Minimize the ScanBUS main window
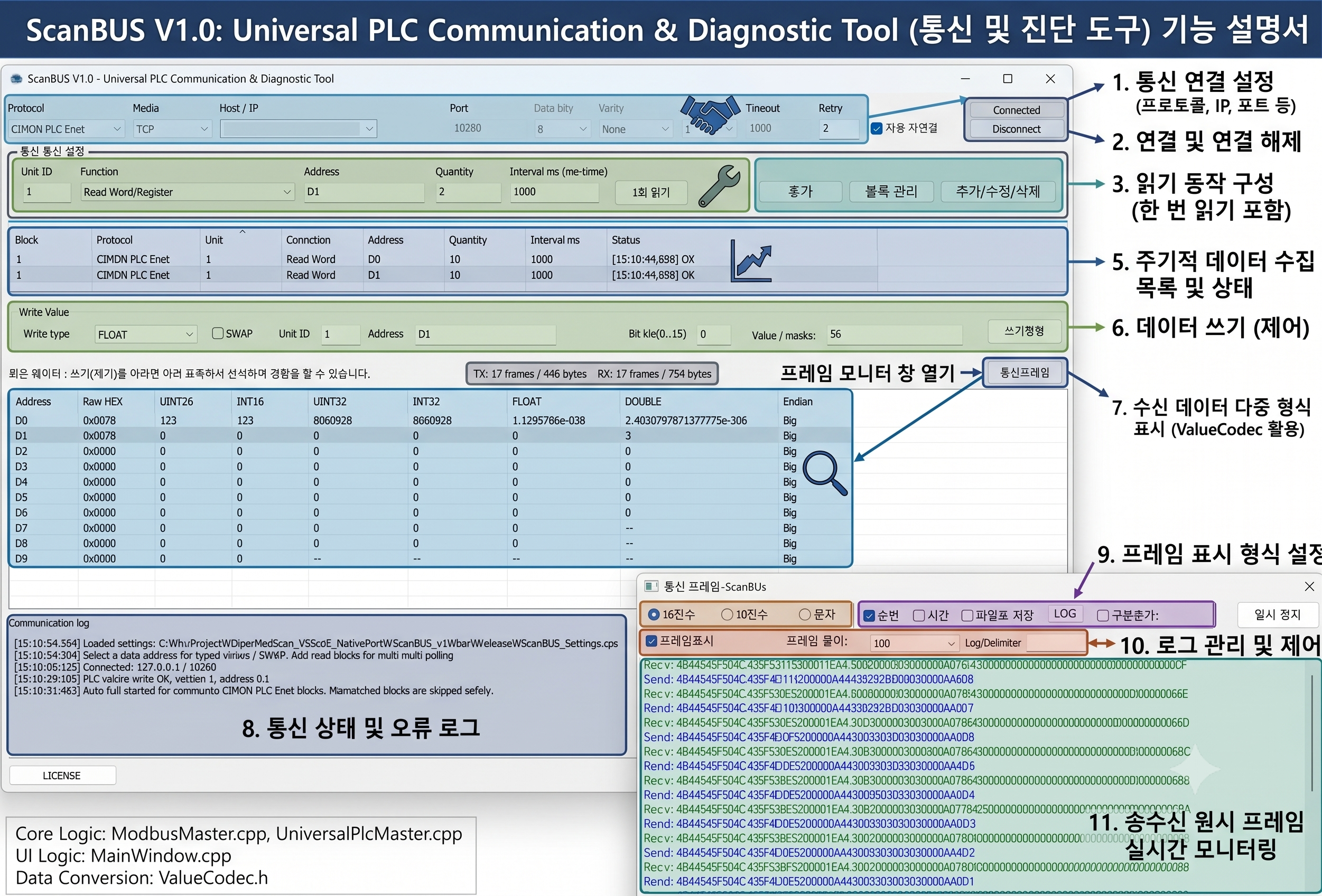This screenshot has width=1322, height=896. click(965, 79)
